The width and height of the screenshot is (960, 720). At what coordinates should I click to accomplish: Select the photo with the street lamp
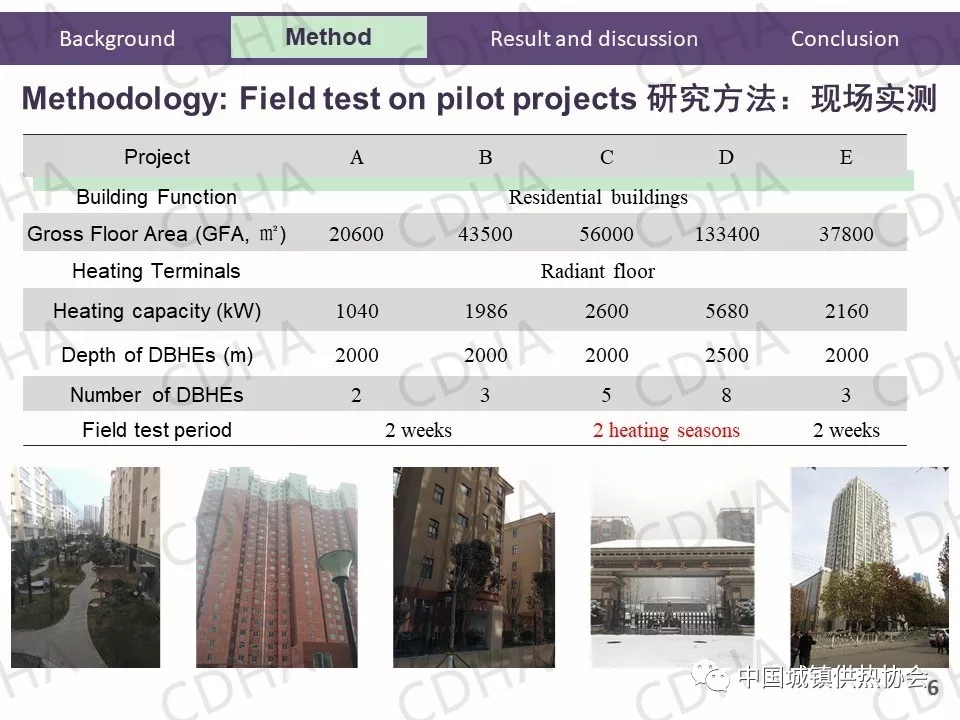pos(473,567)
